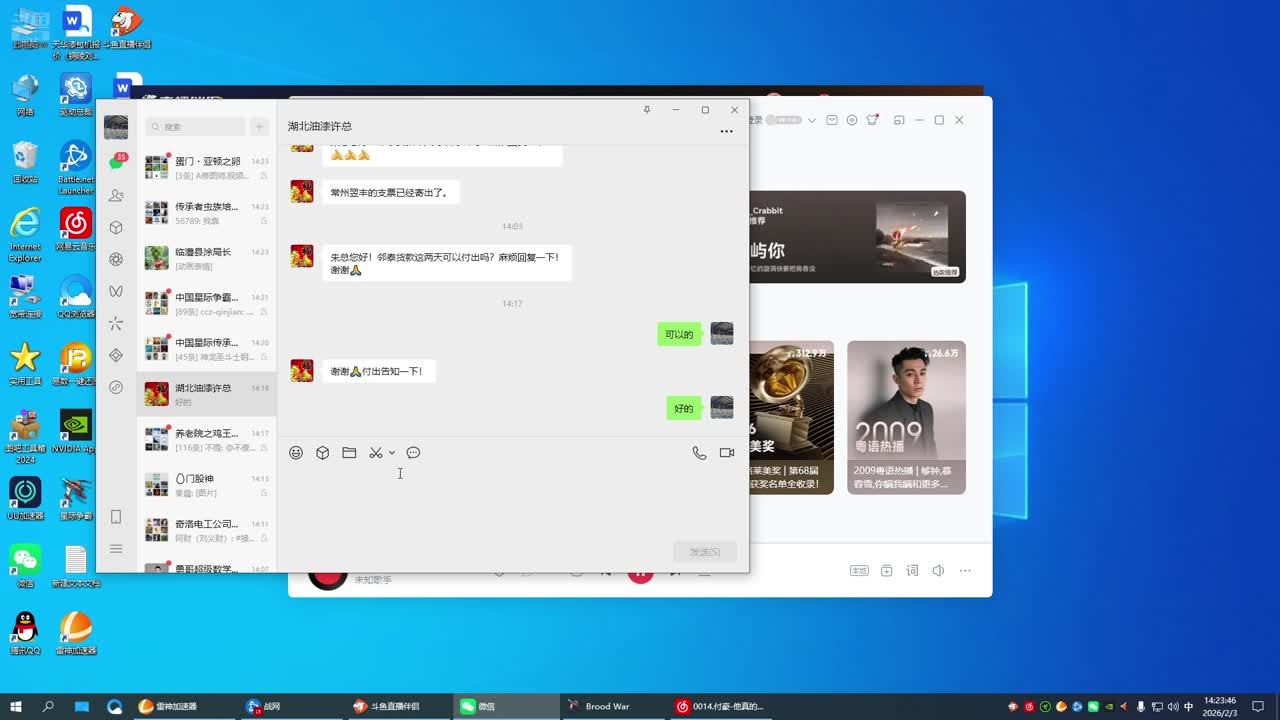Screen dimensions: 1280x720
Task: Open the emoji picker in chat toolbar
Action: pyautogui.click(x=296, y=453)
